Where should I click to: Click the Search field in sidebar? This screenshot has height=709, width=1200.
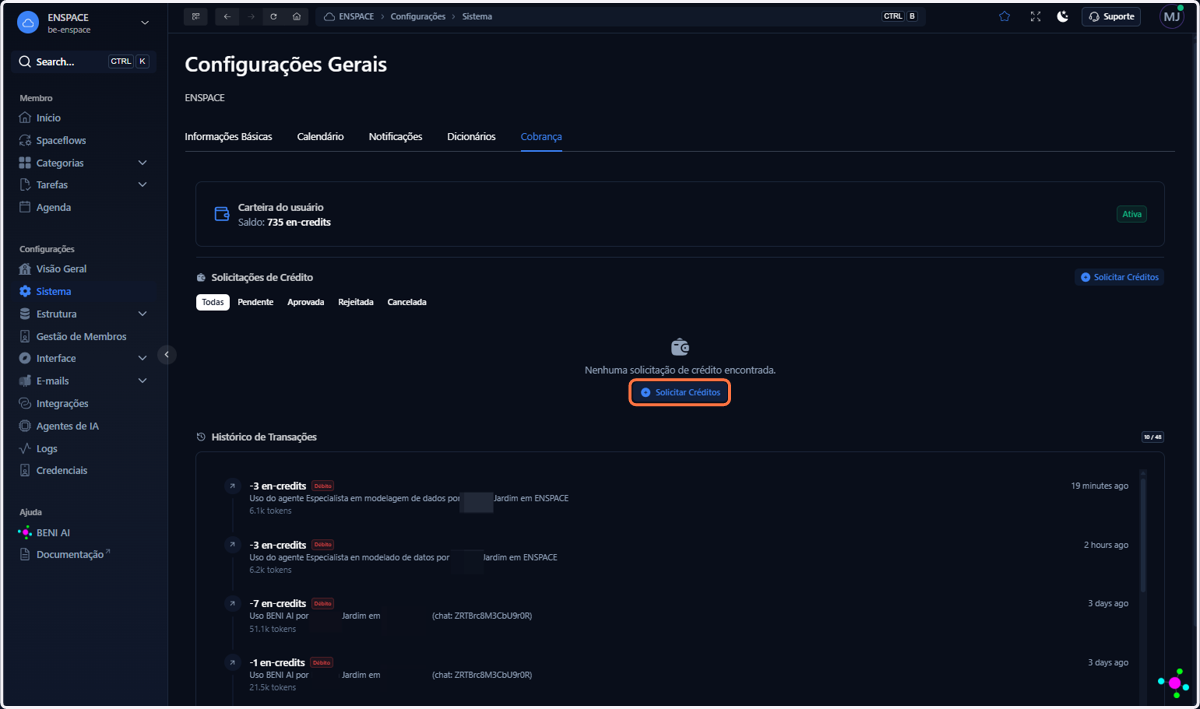click(84, 62)
